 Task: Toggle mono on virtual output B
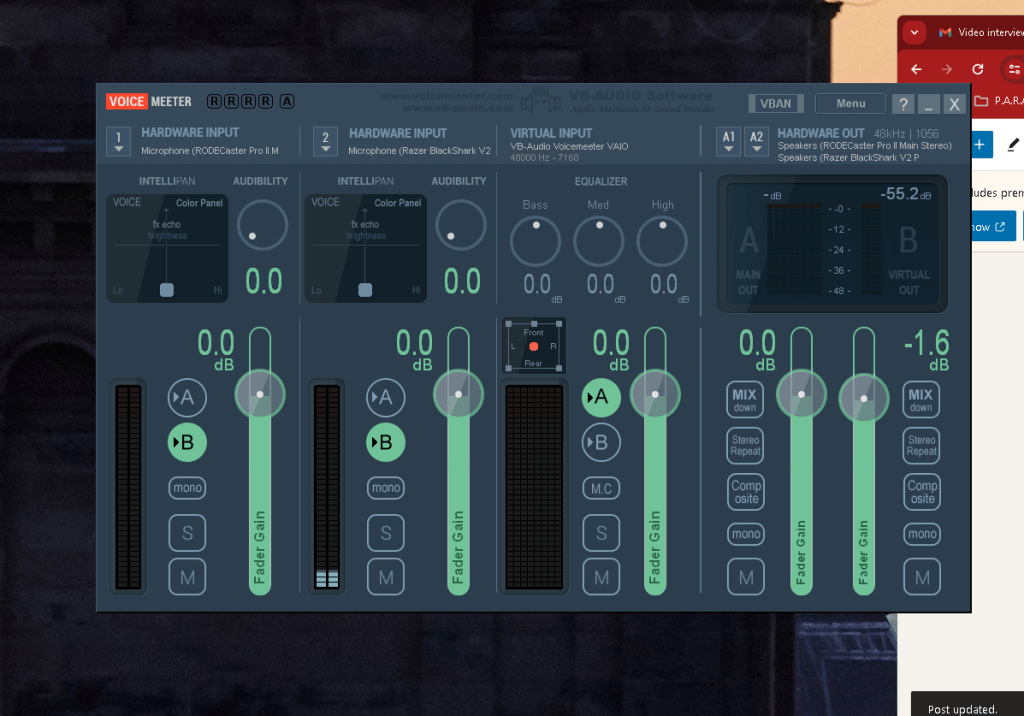[922, 534]
